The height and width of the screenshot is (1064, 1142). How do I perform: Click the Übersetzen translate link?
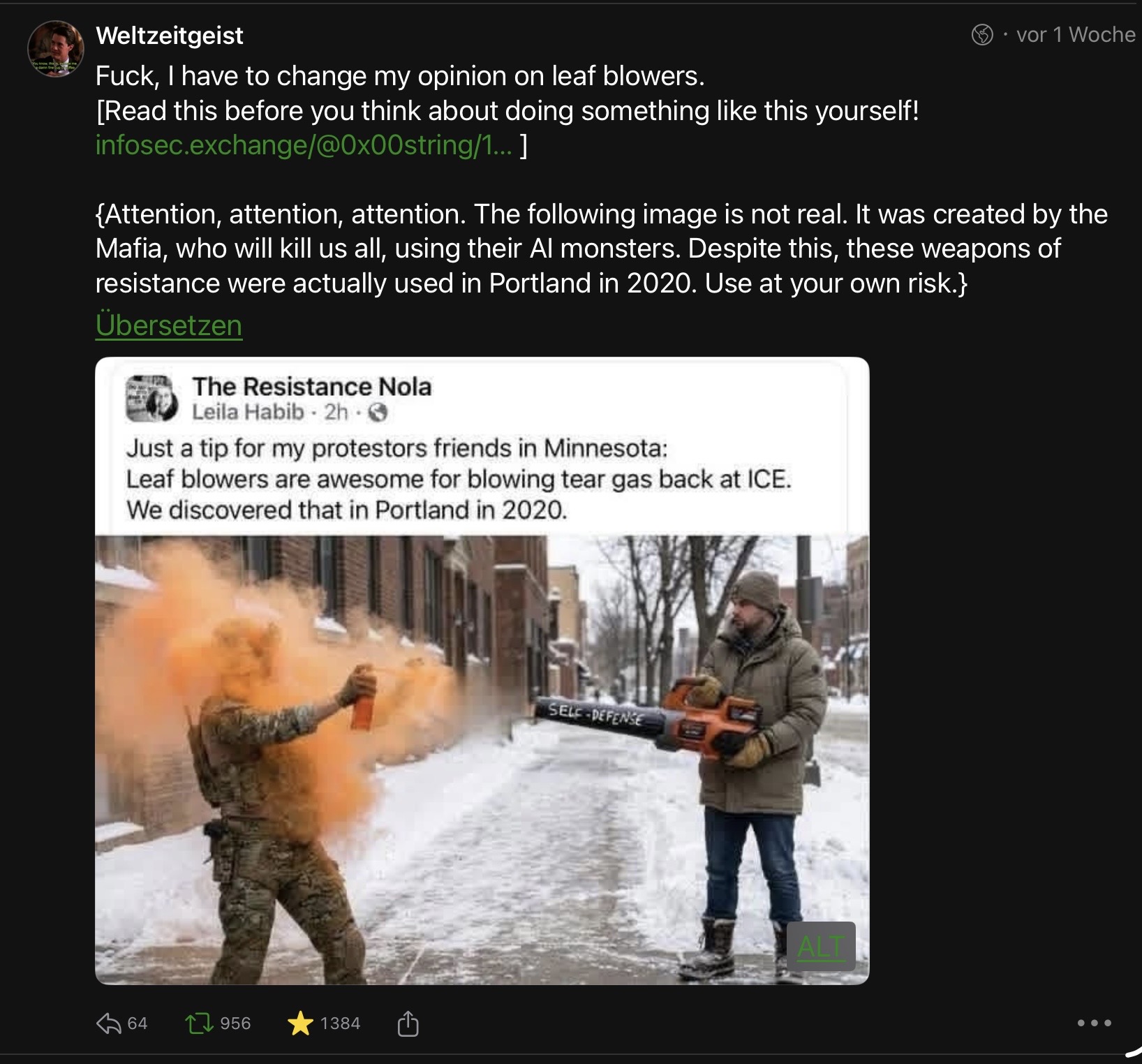point(169,325)
